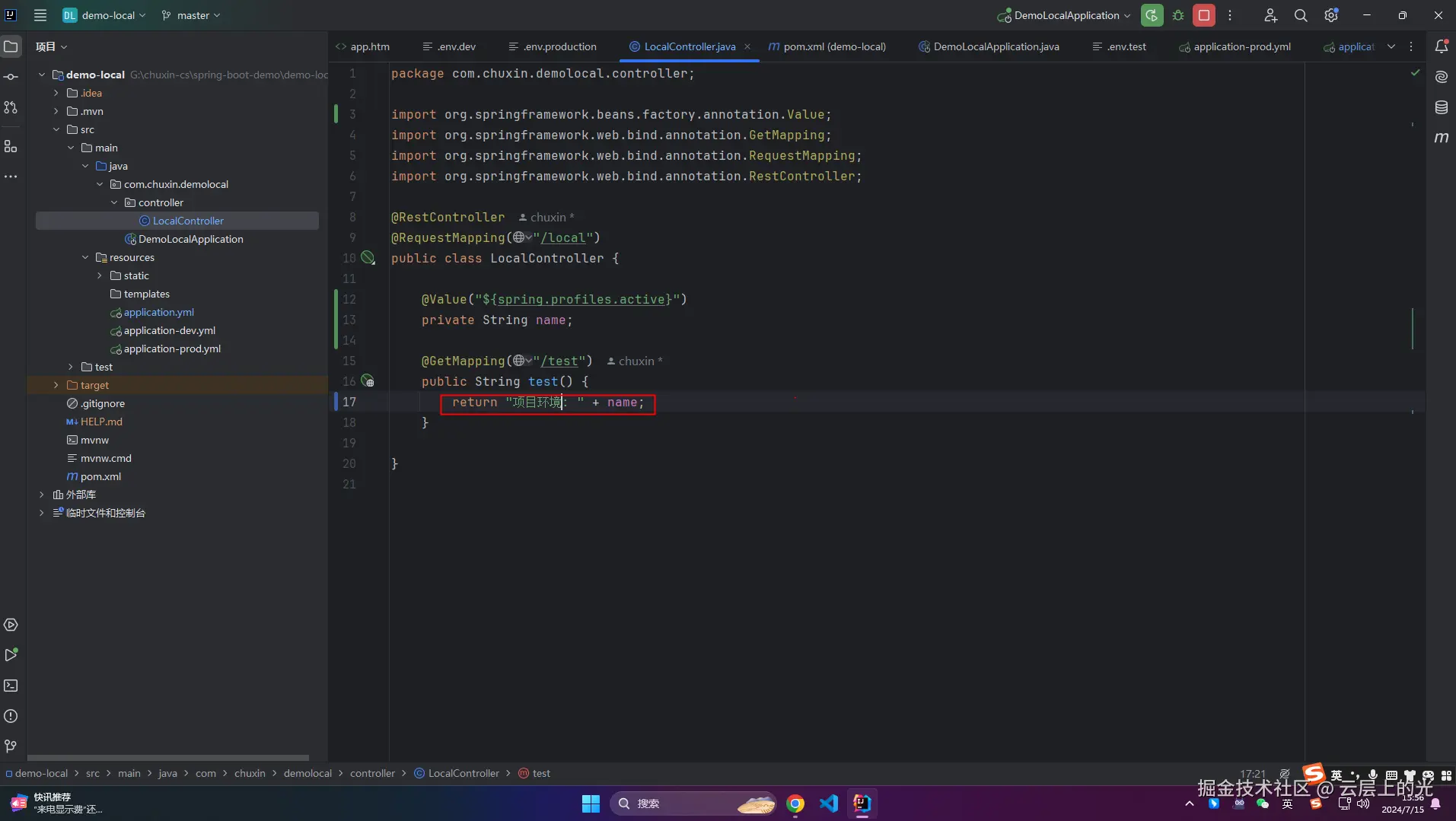This screenshot has width=1456, height=821.
Task: Open the Git tool window
Action: click(11, 746)
